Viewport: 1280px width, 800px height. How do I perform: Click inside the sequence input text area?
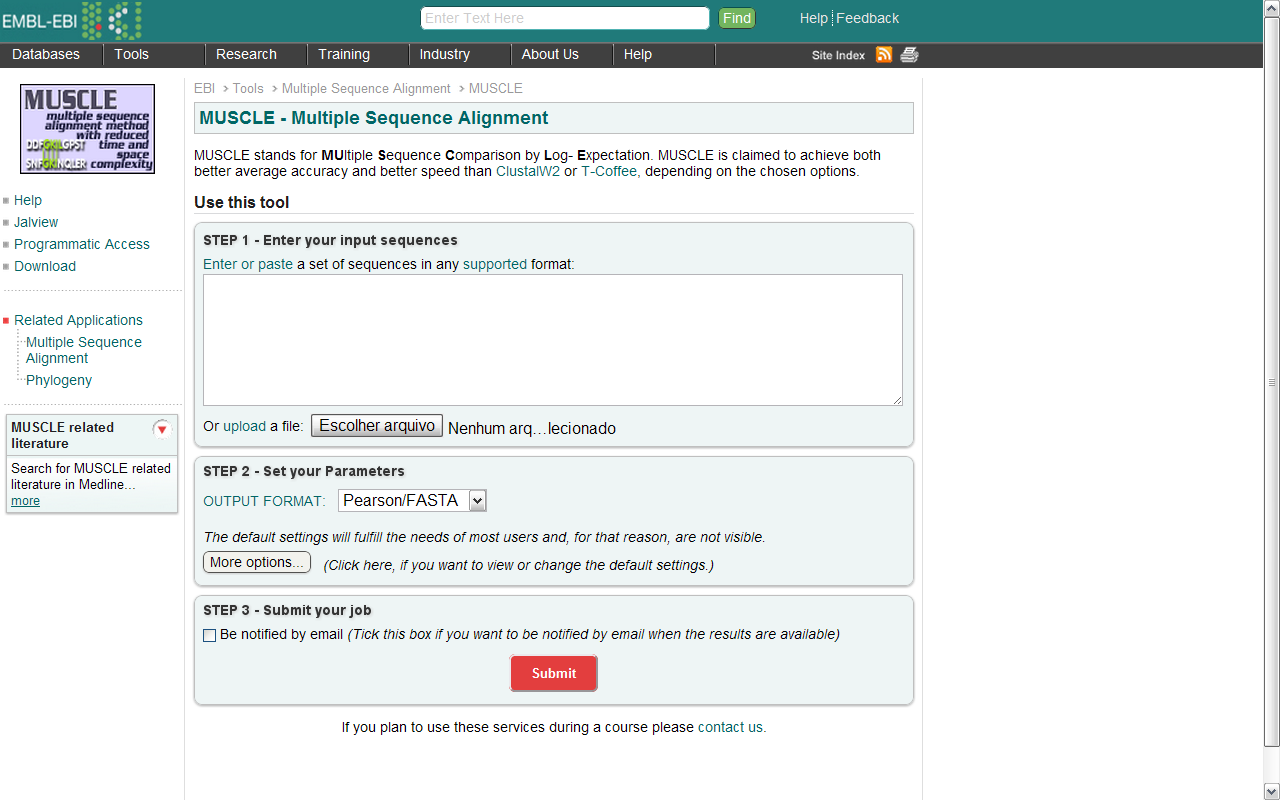coord(553,340)
